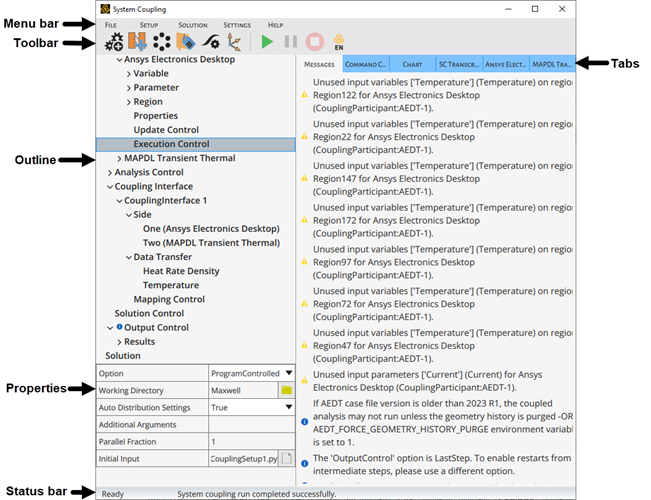Collapse the Data Transfer node chevron

coord(129,258)
